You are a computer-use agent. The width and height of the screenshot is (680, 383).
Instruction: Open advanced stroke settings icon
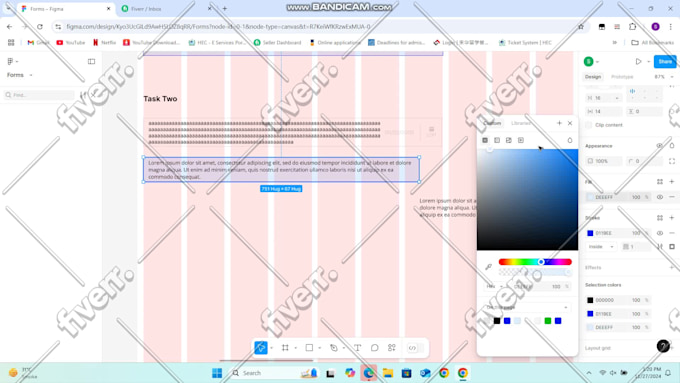click(x=660, y=247)
